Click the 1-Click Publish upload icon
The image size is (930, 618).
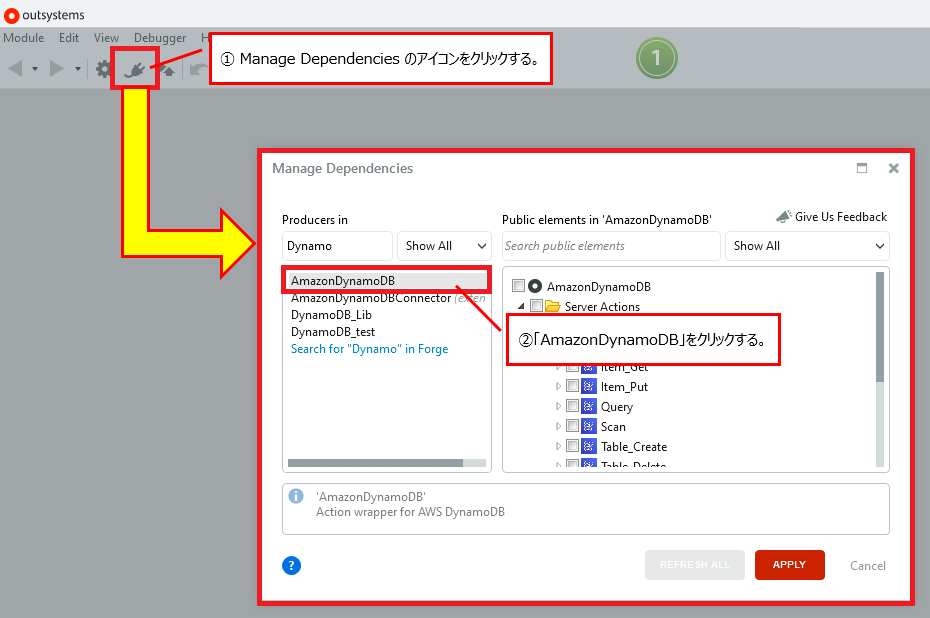(x=167, y=69)
